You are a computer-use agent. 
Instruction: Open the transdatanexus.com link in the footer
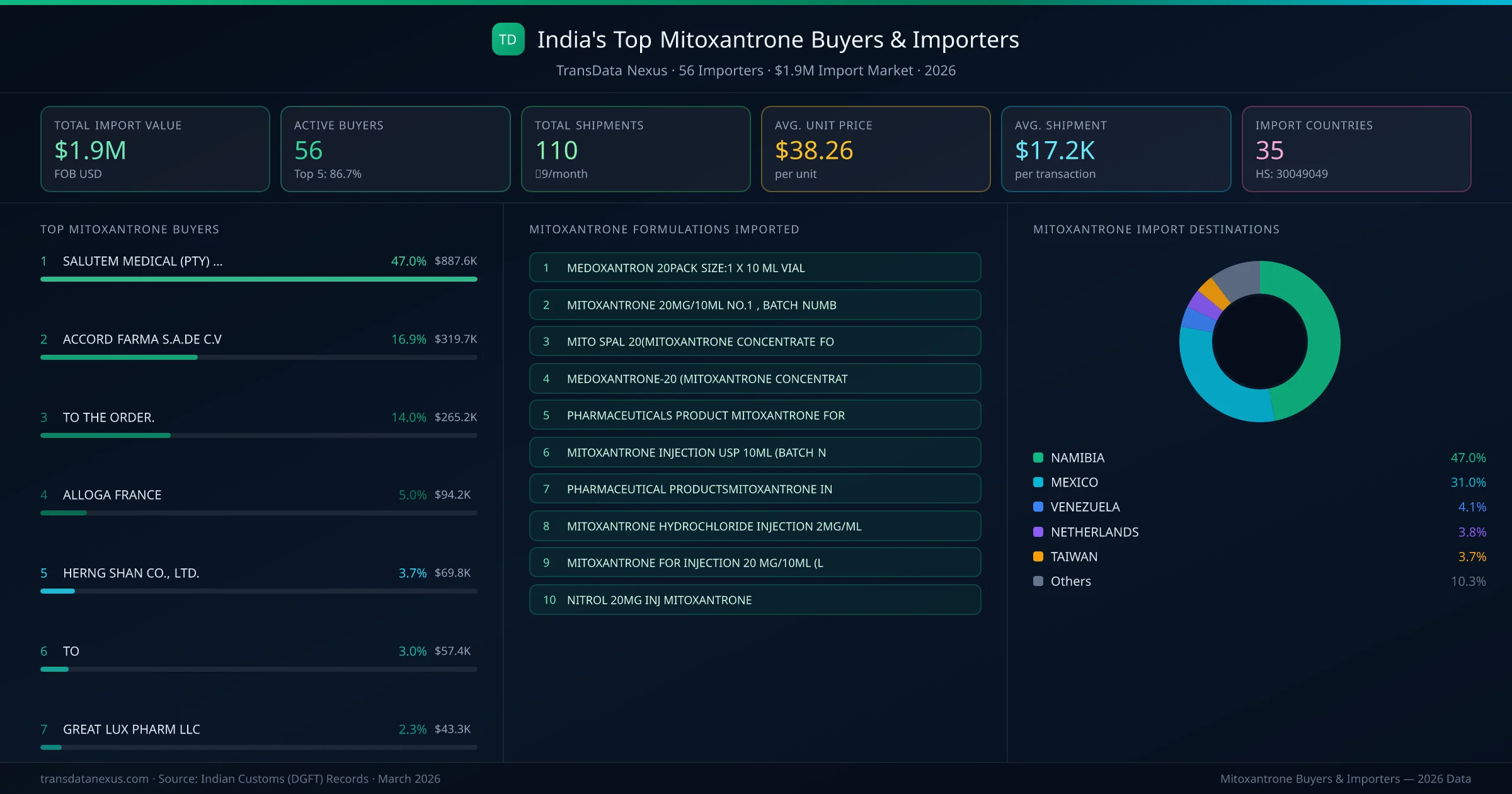tap(93, 779)
